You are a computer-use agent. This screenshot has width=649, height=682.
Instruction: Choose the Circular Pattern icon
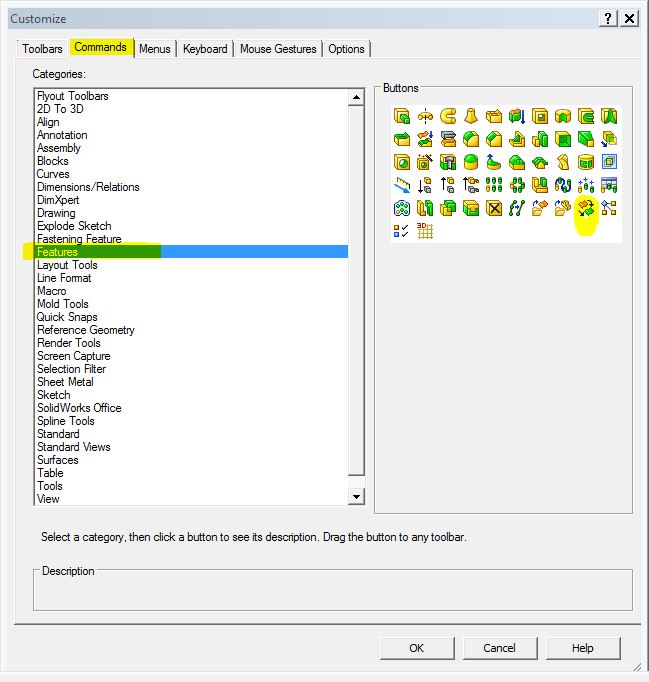pos(516,185)
